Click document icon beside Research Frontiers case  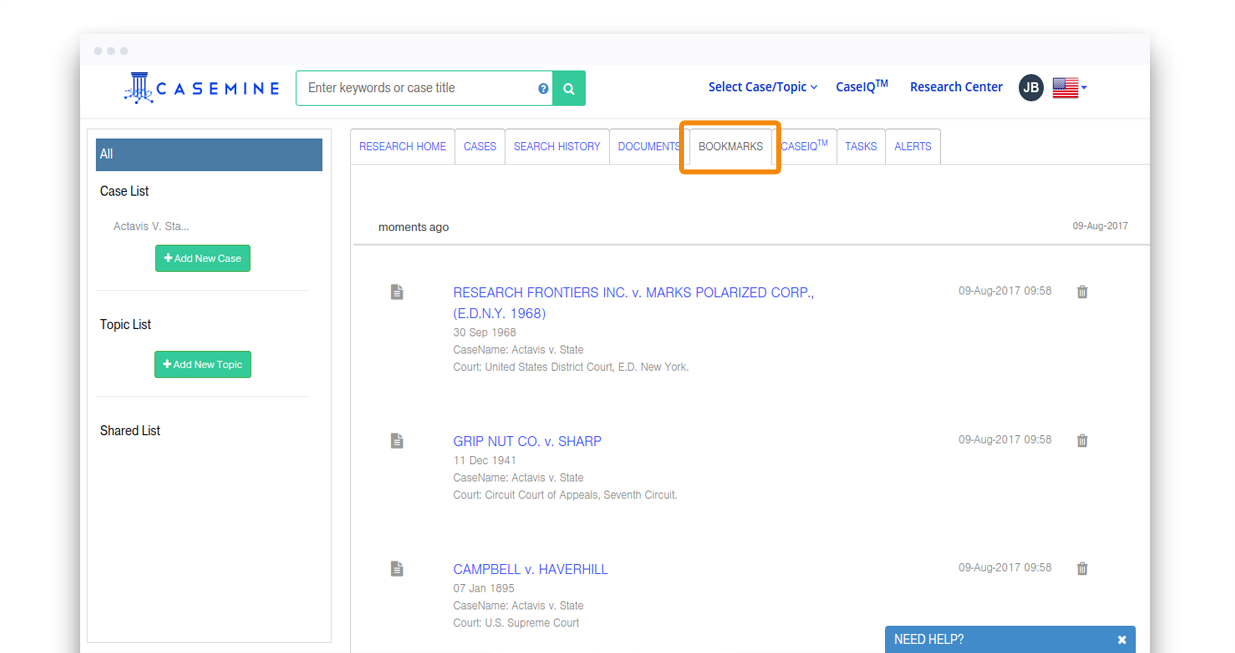click(397, 292)
